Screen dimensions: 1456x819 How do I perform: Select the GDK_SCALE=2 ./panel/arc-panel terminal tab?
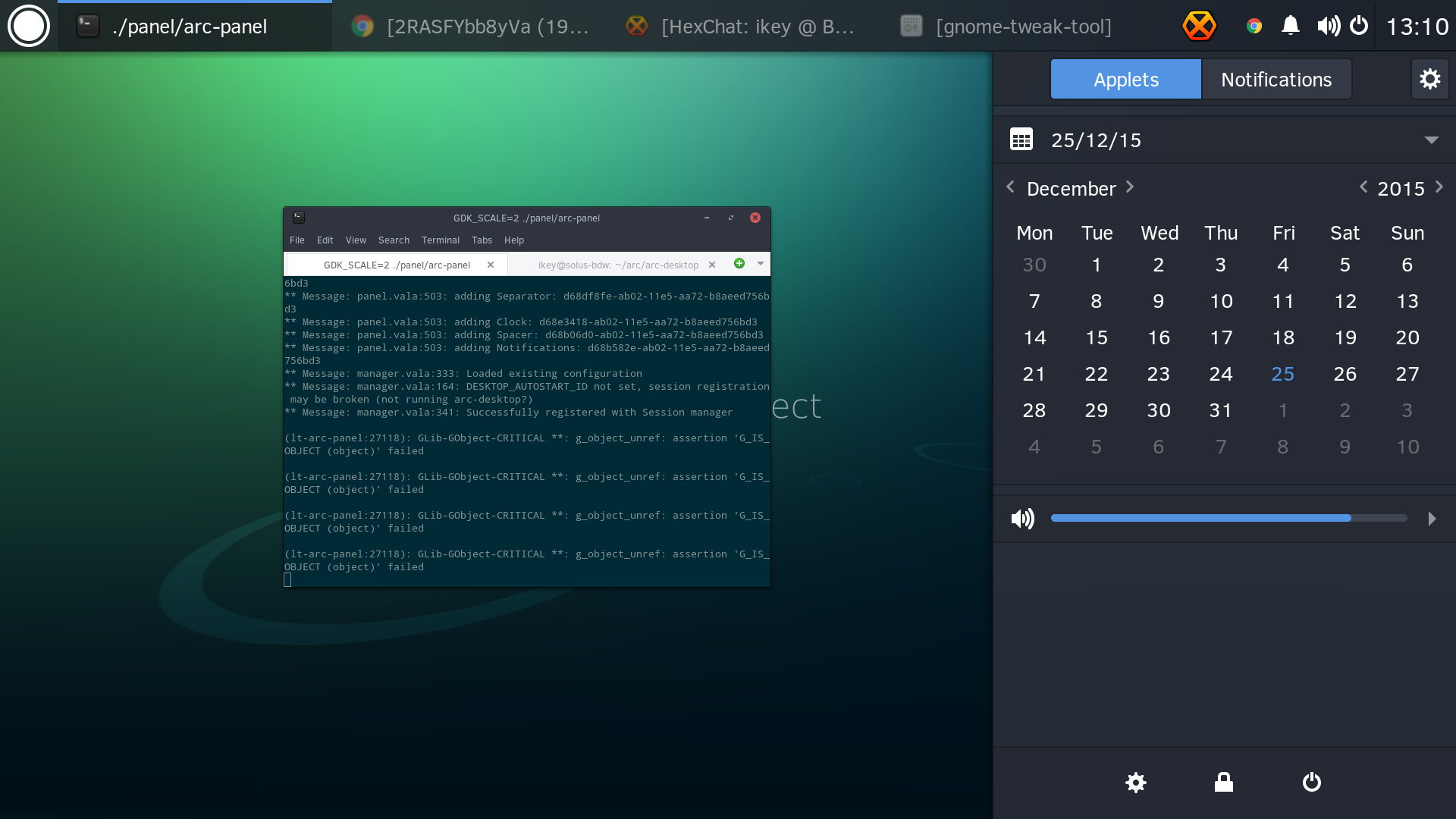tap(397, 265)
